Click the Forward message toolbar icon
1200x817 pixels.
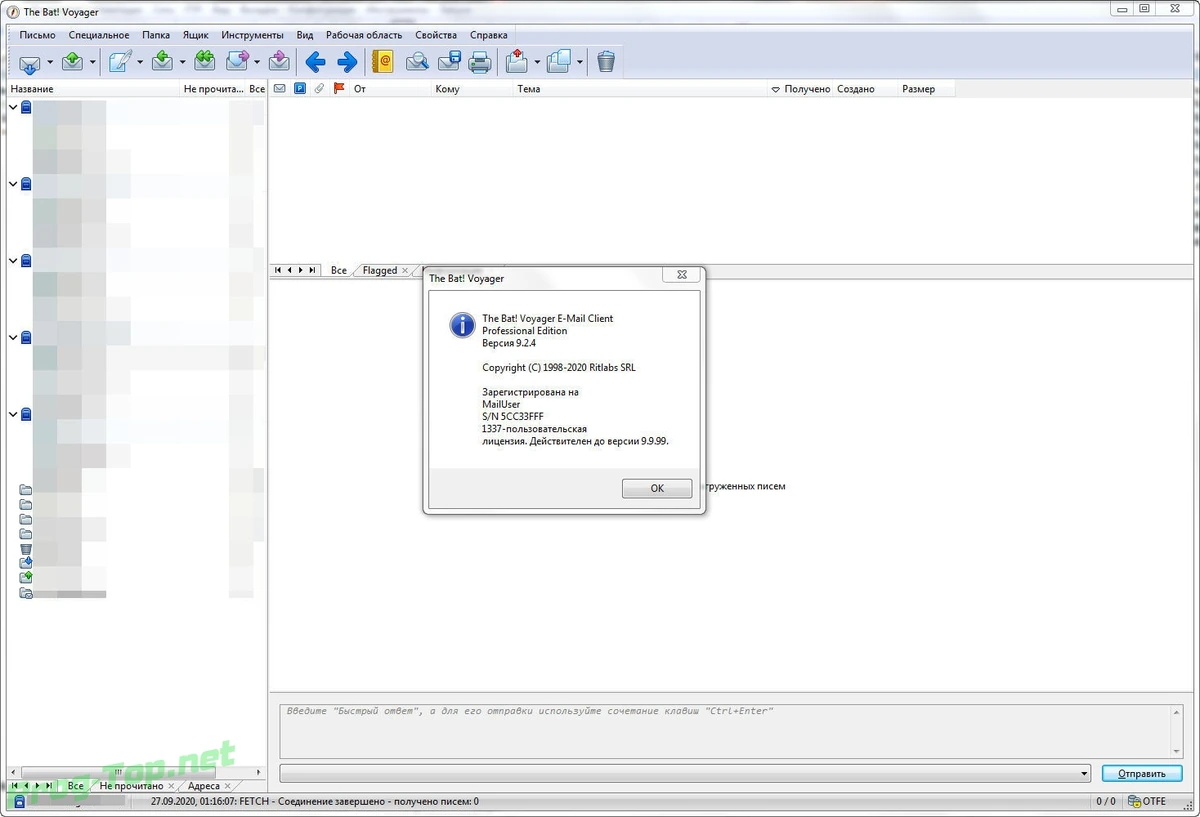(x=237, y=62)
